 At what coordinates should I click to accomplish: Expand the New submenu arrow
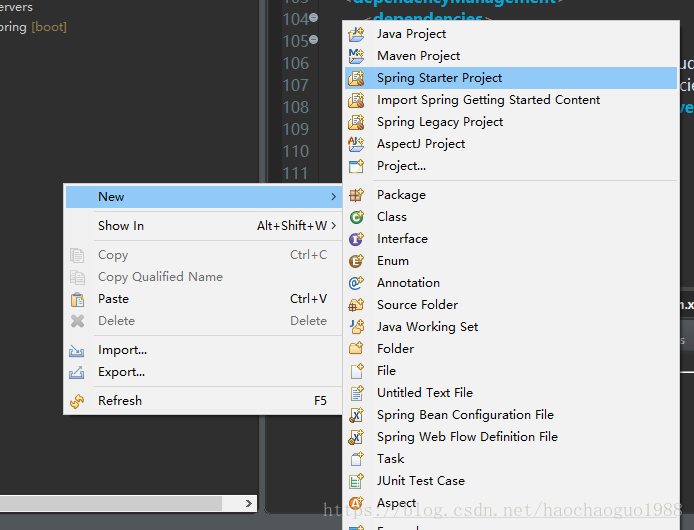(333, 197)
